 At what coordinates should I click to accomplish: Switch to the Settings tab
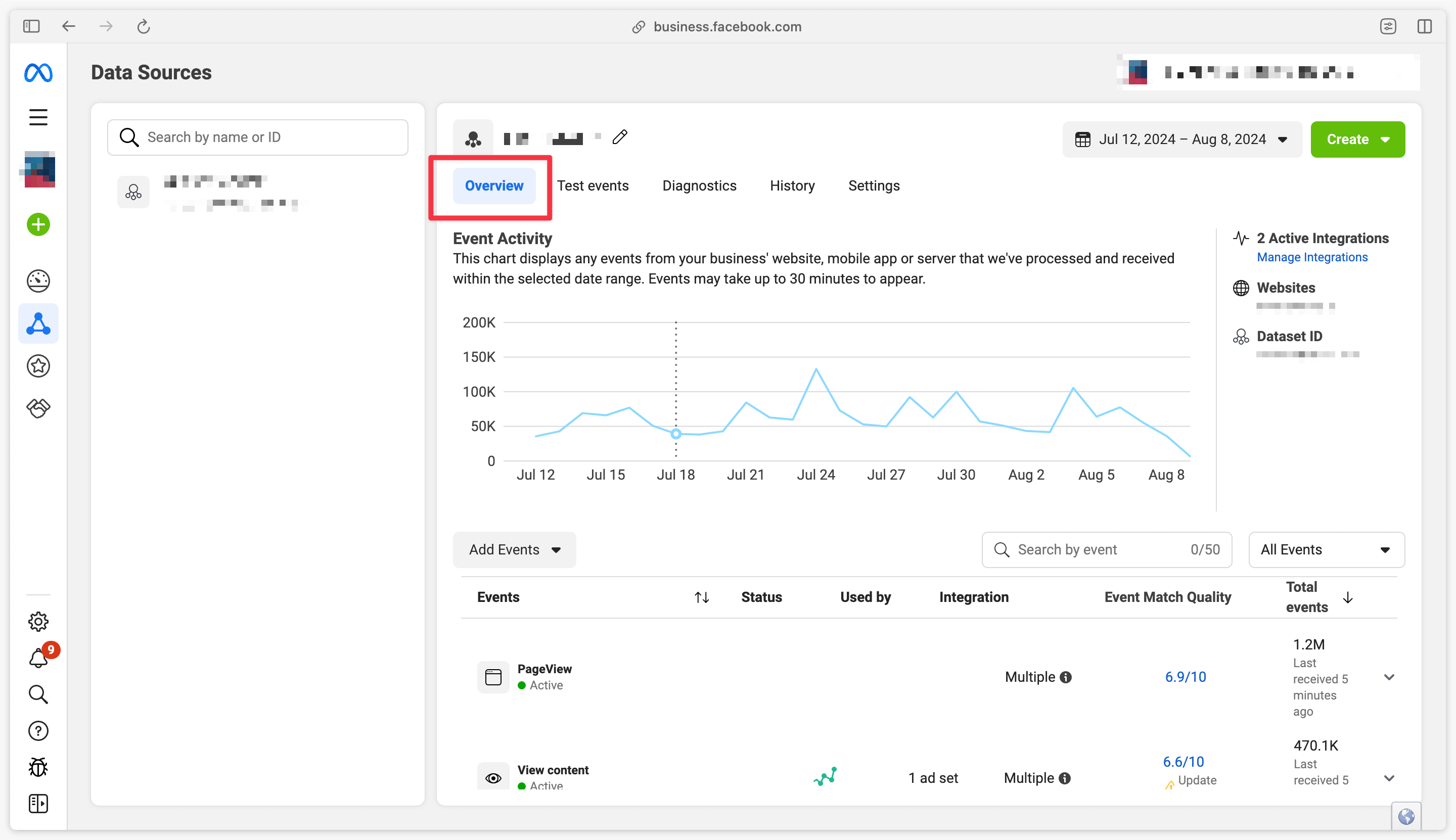(x=874, y=186)
